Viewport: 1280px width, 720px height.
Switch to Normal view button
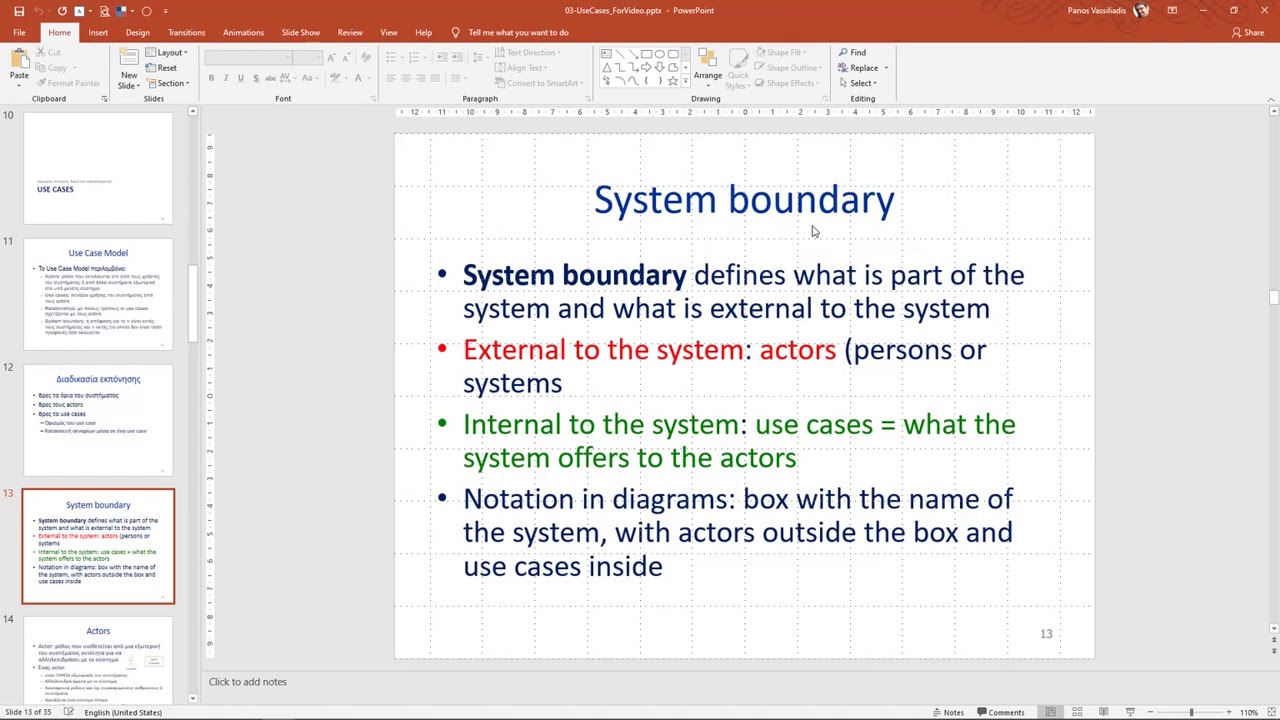point(1050,712)
